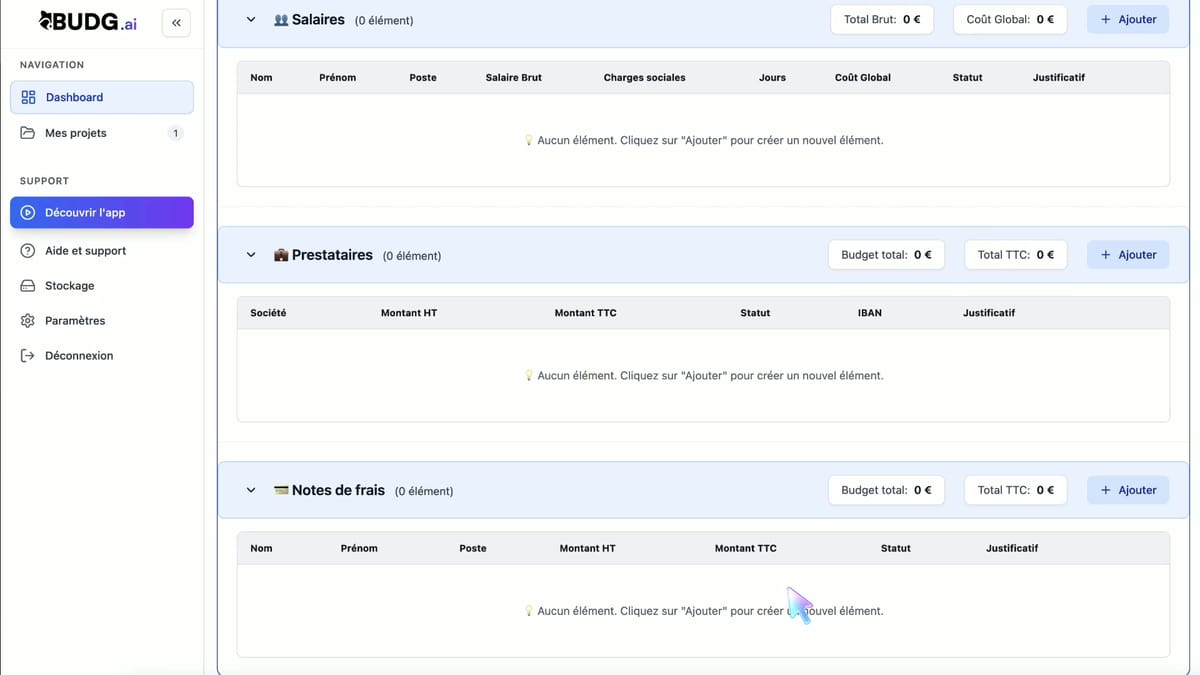This screenshot has width=1200, height=675.
Task: Add a new Prestataires element
Action: (1127, 255)
